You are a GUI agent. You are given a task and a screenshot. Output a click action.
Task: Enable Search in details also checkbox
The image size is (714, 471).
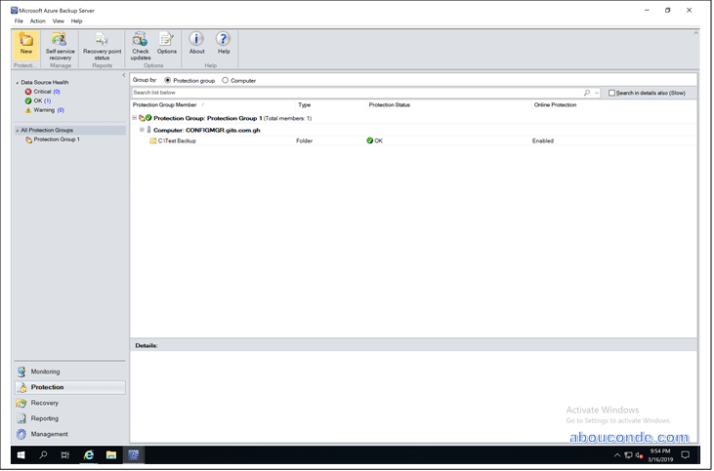(612, 93)
